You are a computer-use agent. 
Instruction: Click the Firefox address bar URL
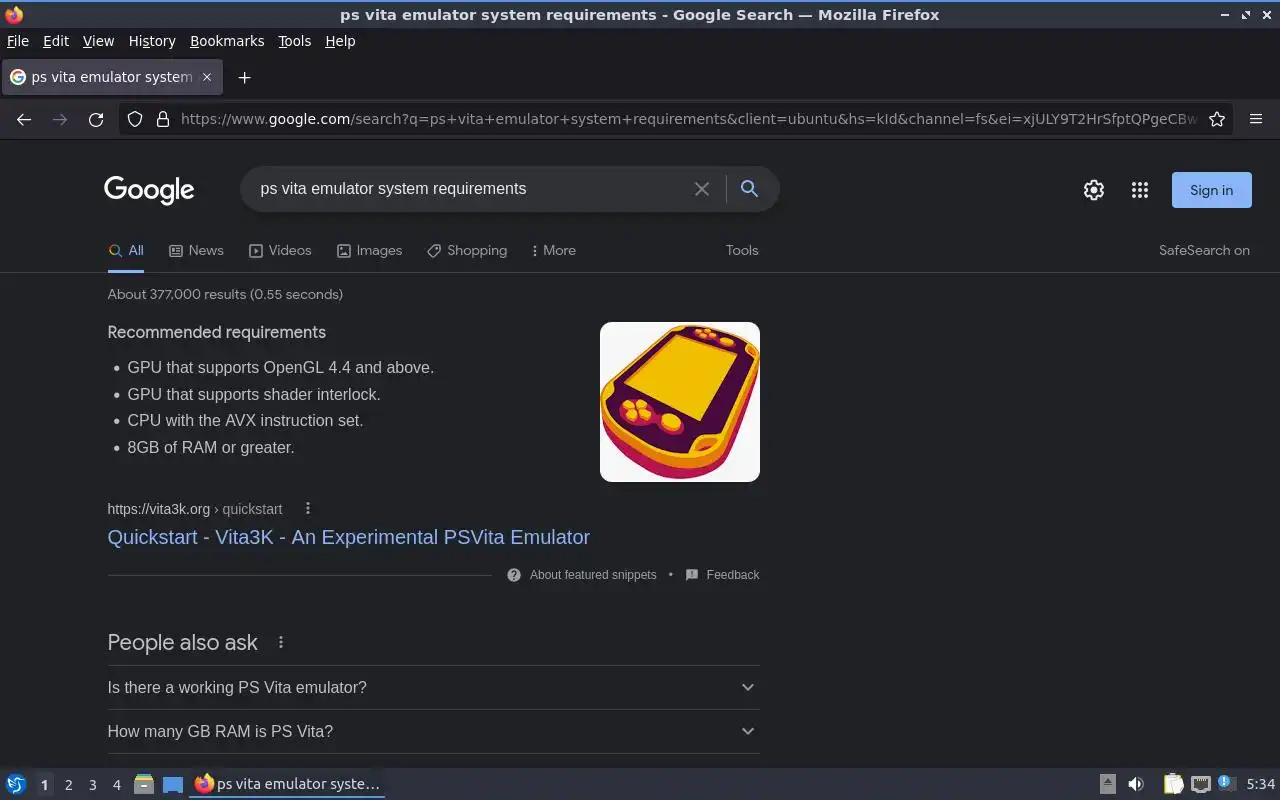point(688,119)
